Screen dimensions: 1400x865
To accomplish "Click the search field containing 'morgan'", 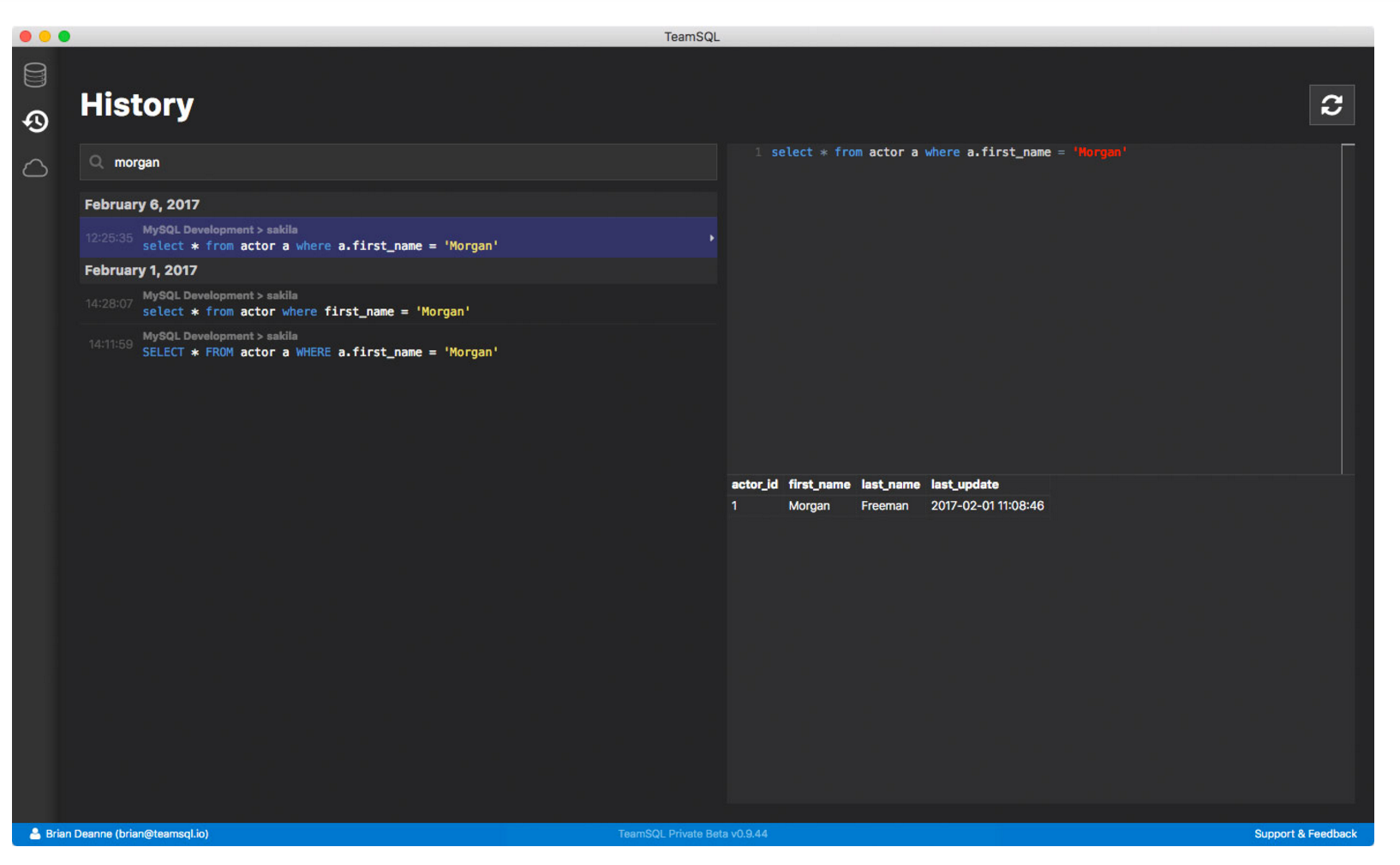I will point(398,162).
